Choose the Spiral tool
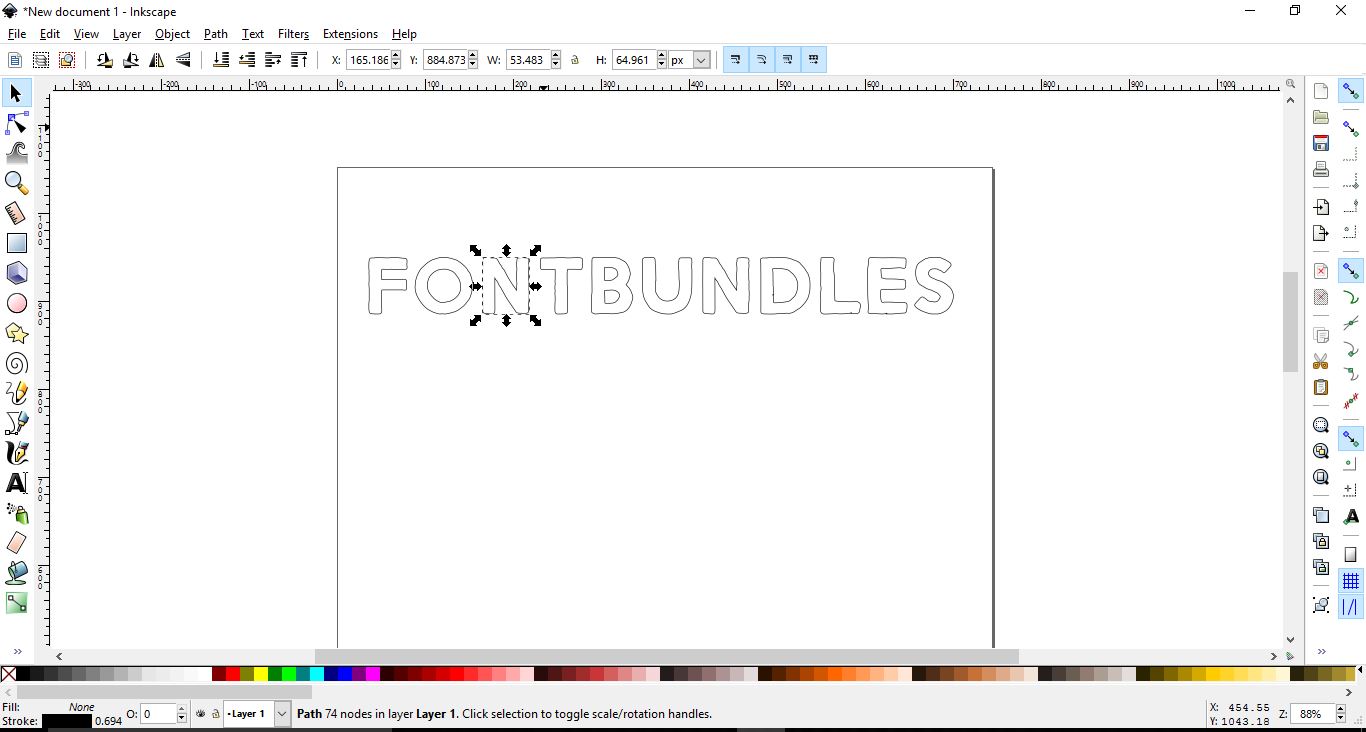 (x=16, y=363)
